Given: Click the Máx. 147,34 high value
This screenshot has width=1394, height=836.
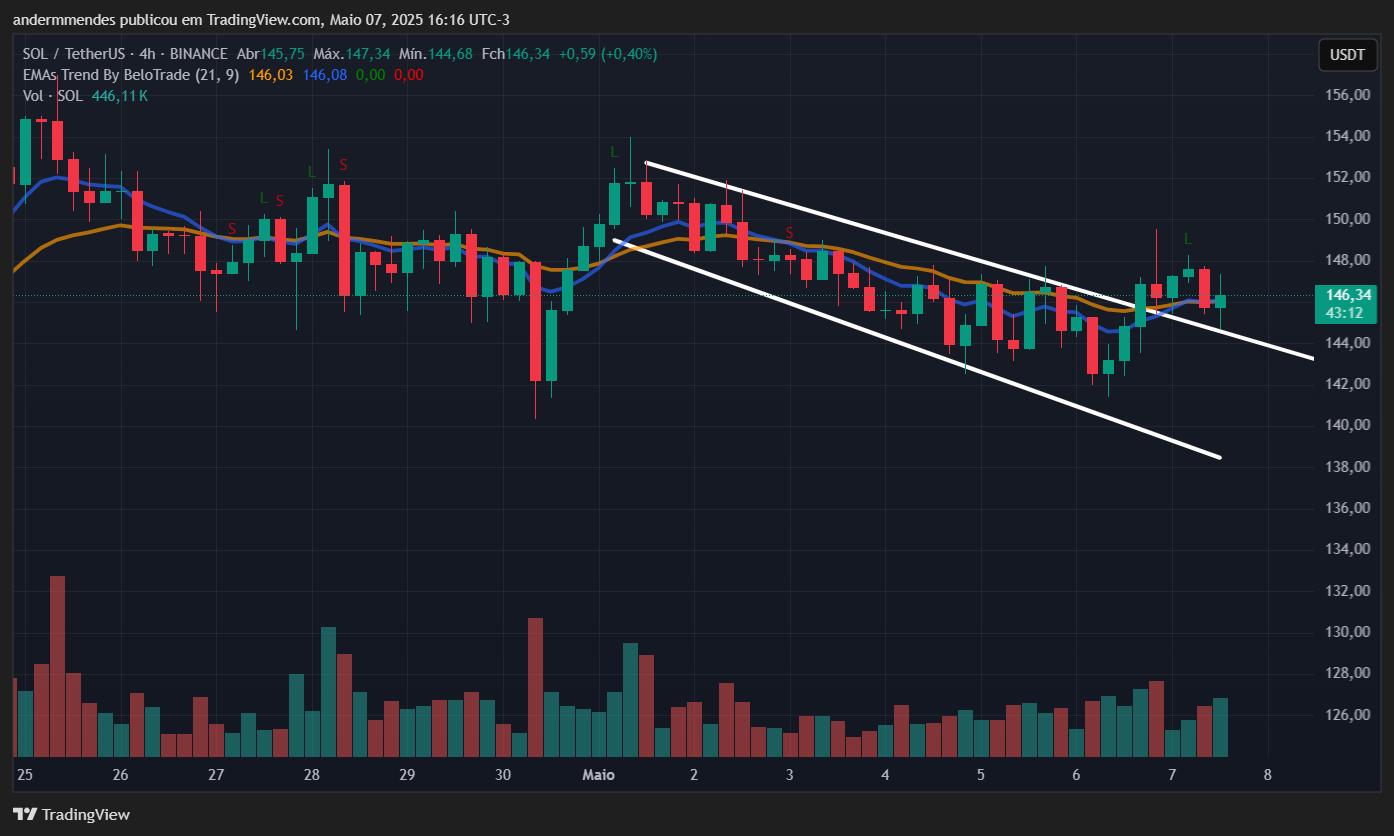Looking at the screenshot, I should pos(368,54).
